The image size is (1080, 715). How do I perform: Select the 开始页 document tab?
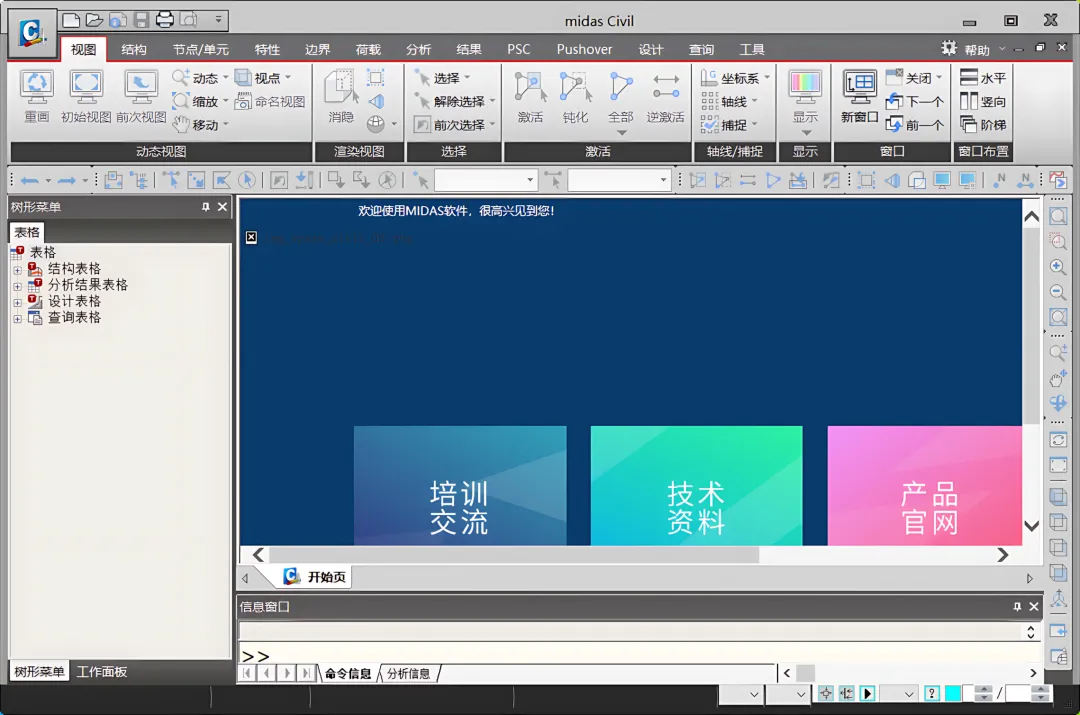click(315, 577)
